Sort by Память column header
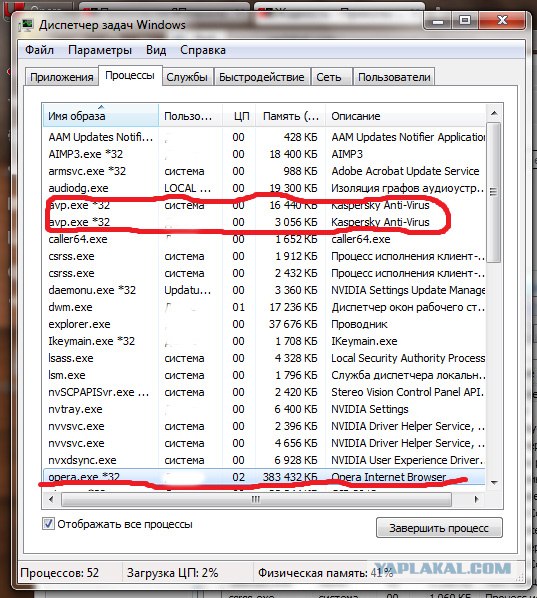 pyautogui.click(x=290, y=116)
